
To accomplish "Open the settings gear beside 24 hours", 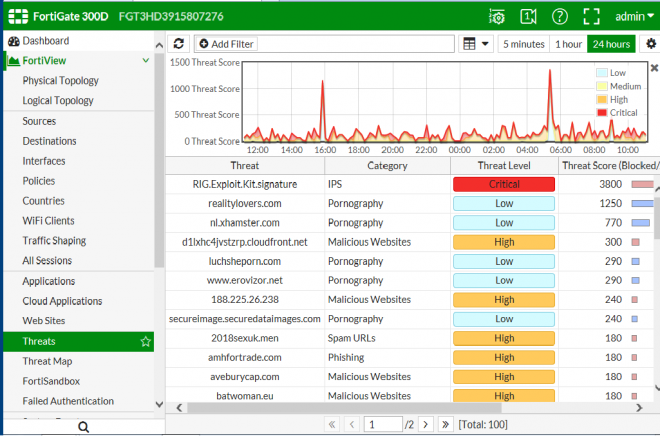I will pos(650,44).
